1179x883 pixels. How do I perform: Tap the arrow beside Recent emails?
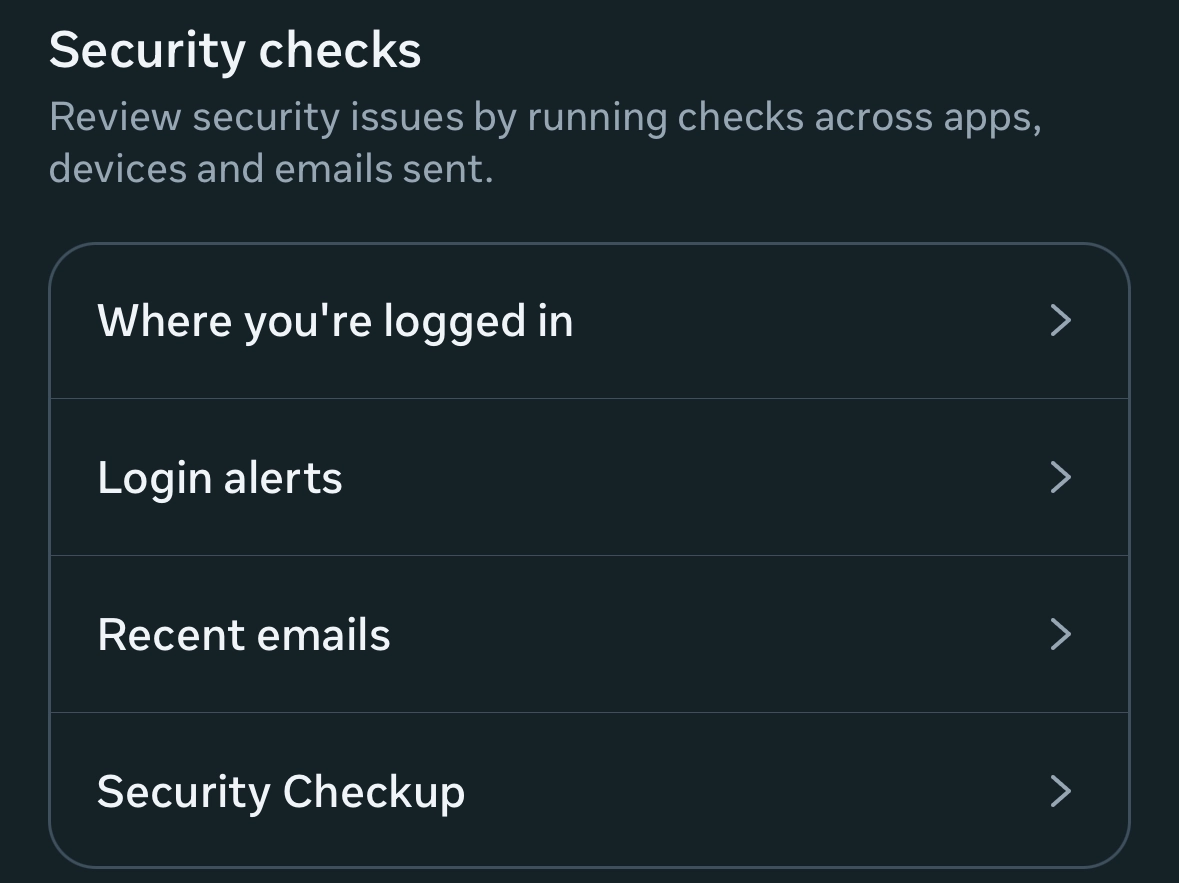[x=1060, y=635]
